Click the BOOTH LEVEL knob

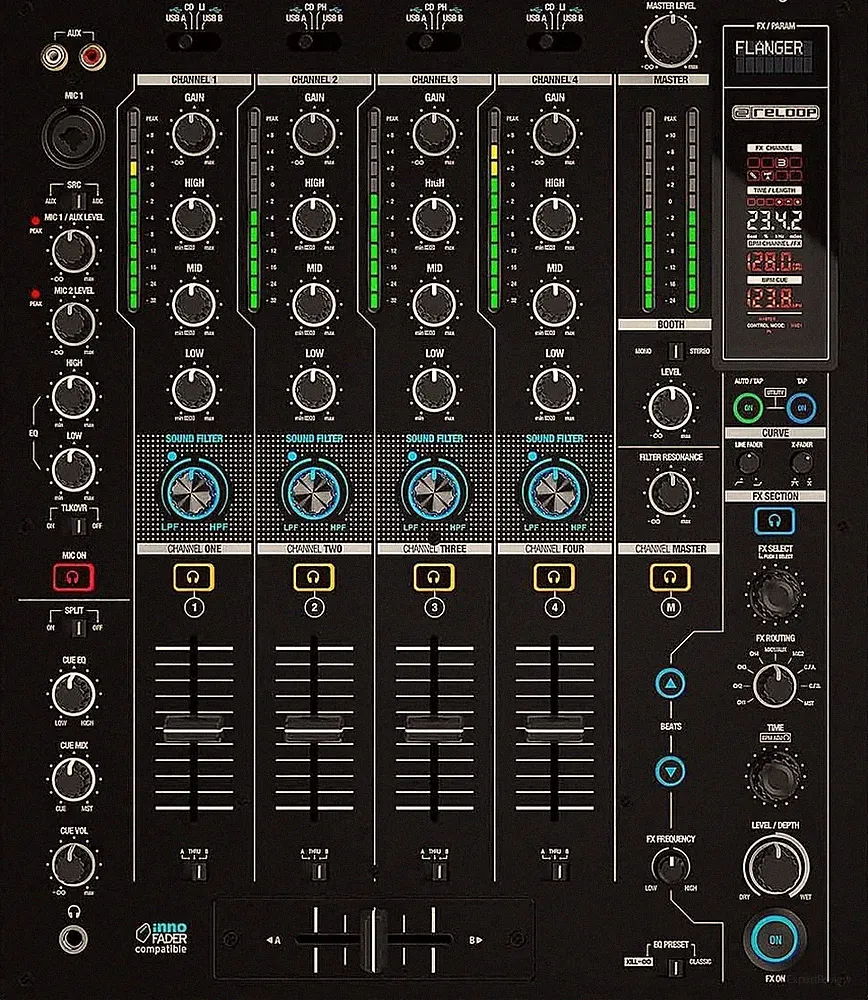(x=670, y=408)
